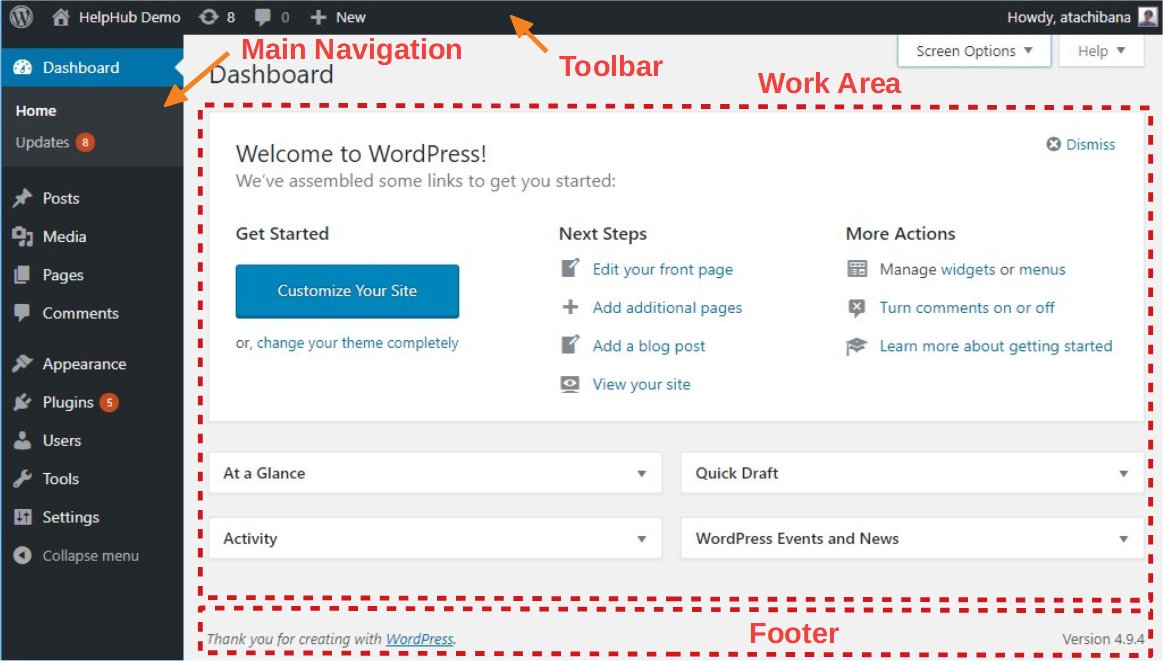This screenshot has height=661, width=1163.
Task: Open Media via its sidebar icon
Action: point(22,237)
